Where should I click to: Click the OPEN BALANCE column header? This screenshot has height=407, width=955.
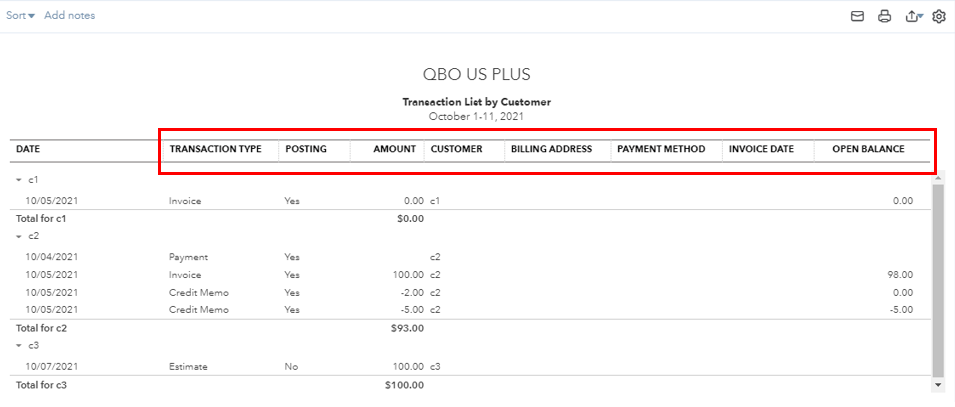(x=869, y=149)
